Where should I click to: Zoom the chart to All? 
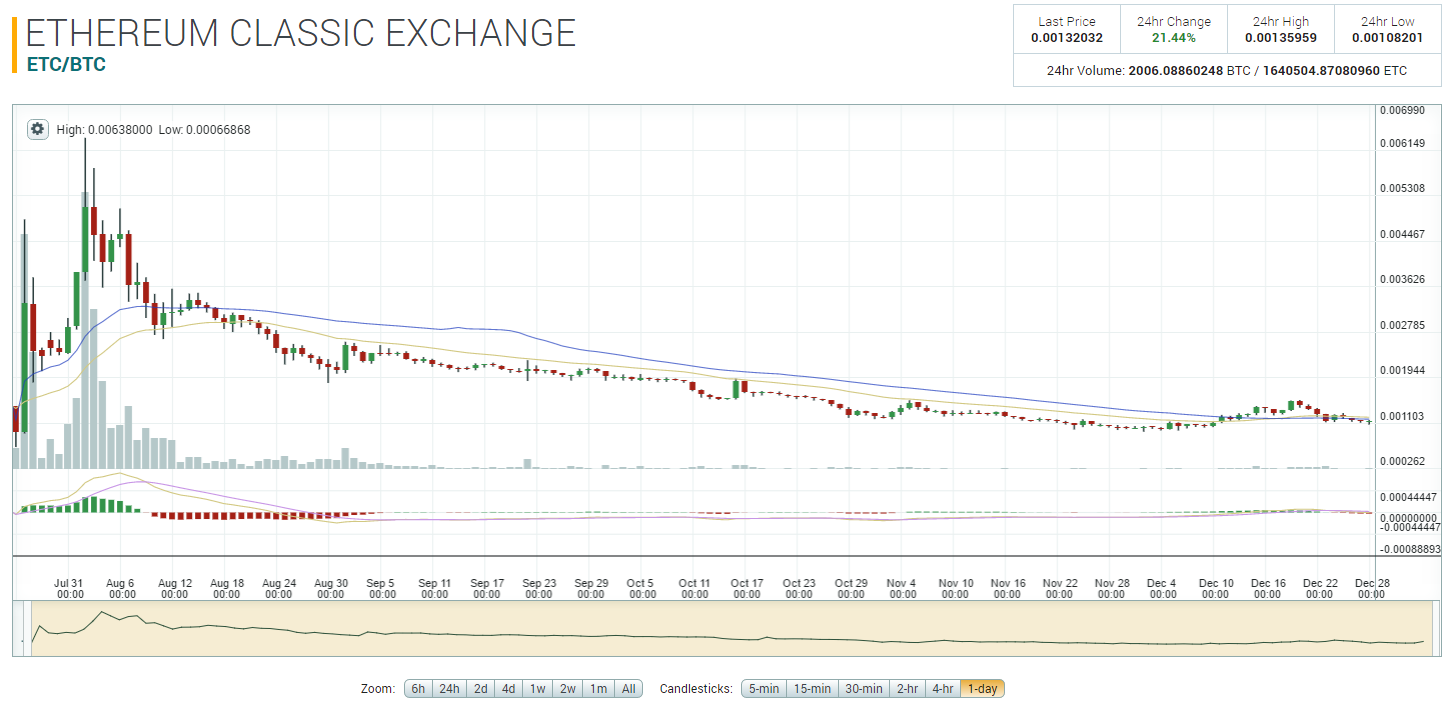coord(628,689)
